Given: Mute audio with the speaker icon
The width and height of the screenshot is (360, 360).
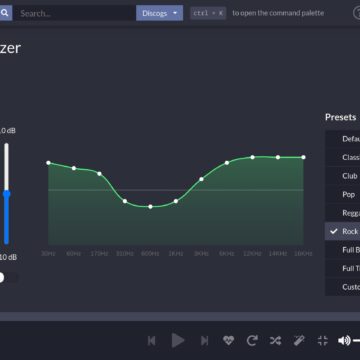Looking at the screenshot, I should point(344,340).
